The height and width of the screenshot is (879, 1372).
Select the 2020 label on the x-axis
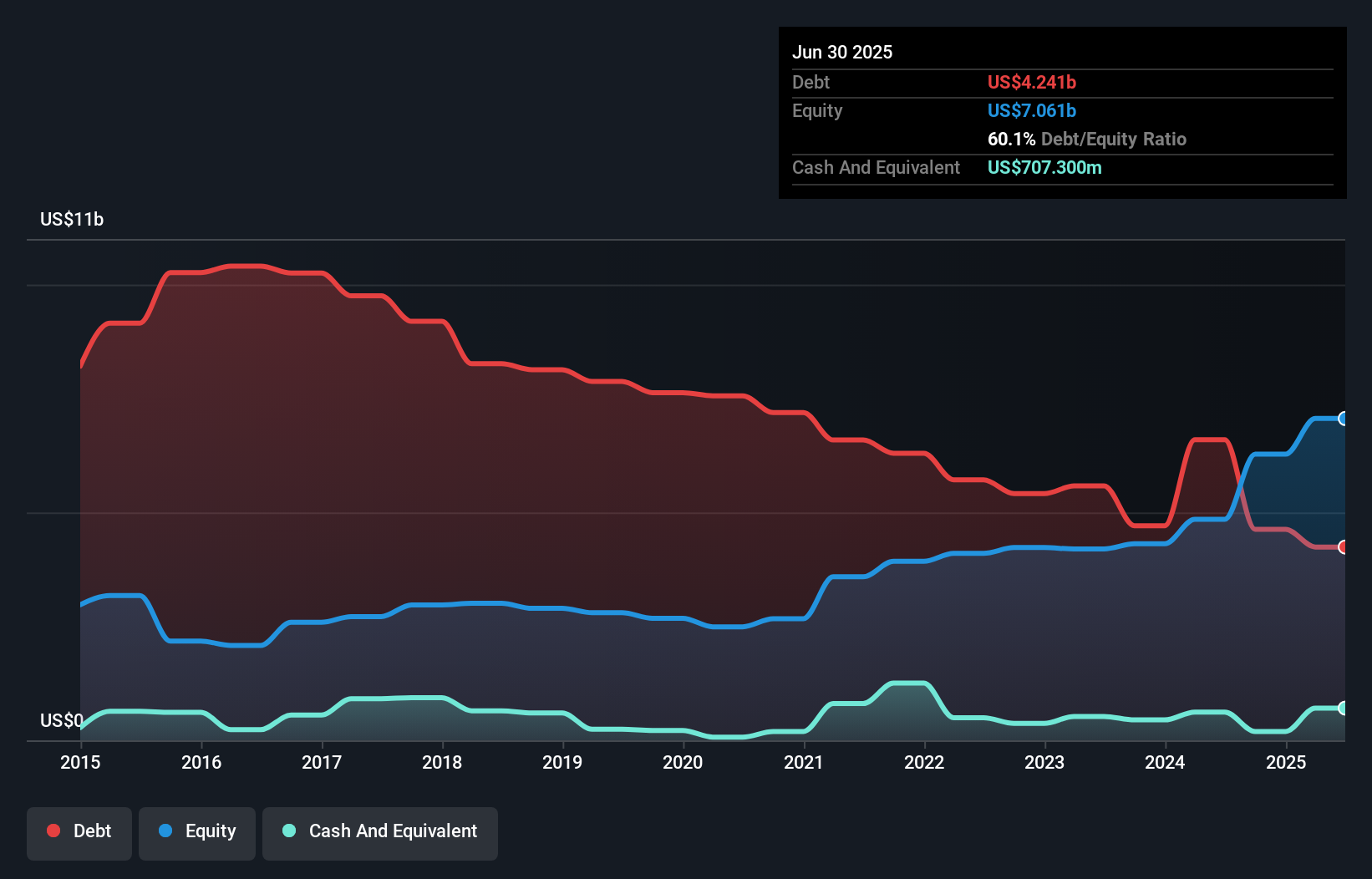pyautogui.click(x=682, y=762)
